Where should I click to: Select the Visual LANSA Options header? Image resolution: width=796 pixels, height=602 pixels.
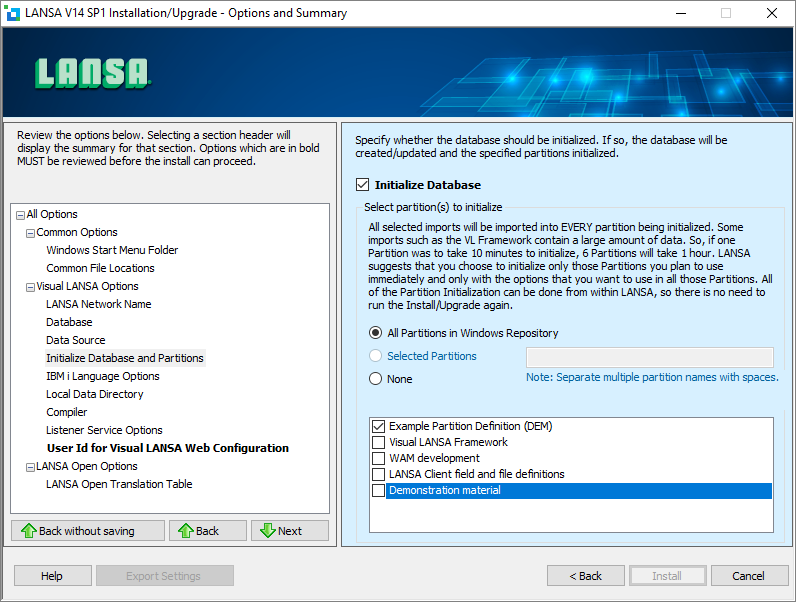87,286
